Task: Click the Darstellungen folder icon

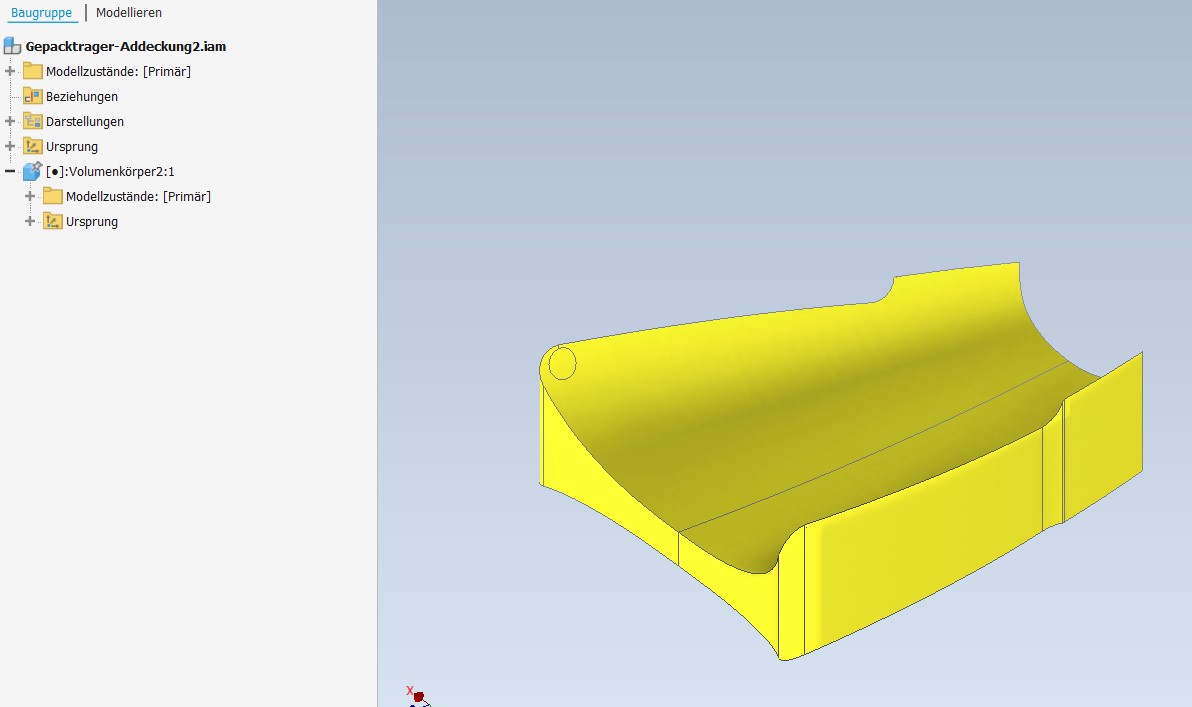Action: tap(33, 122)
